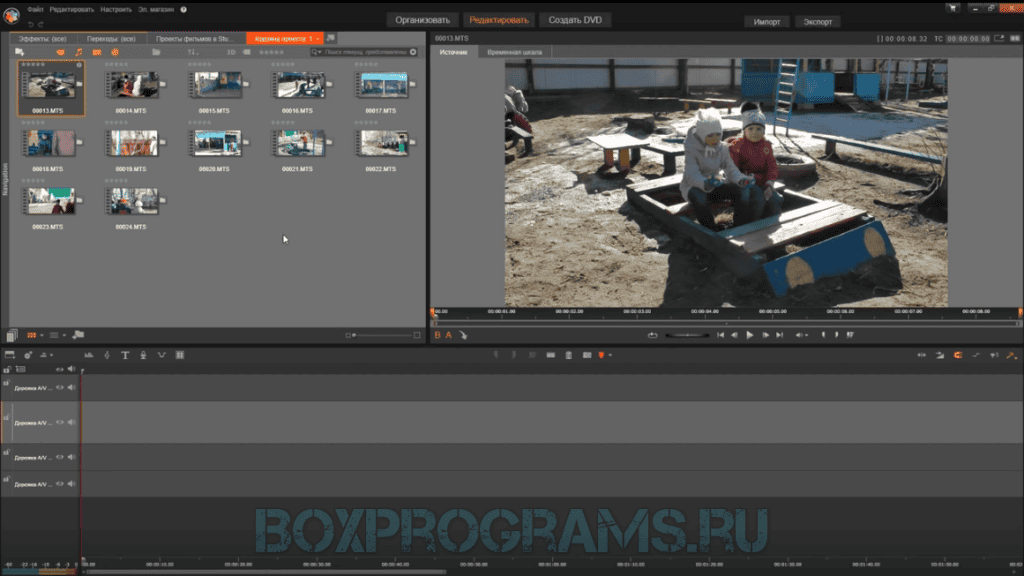
Task: Switch to the Редактировать workspace button
Action: point(499,20)
